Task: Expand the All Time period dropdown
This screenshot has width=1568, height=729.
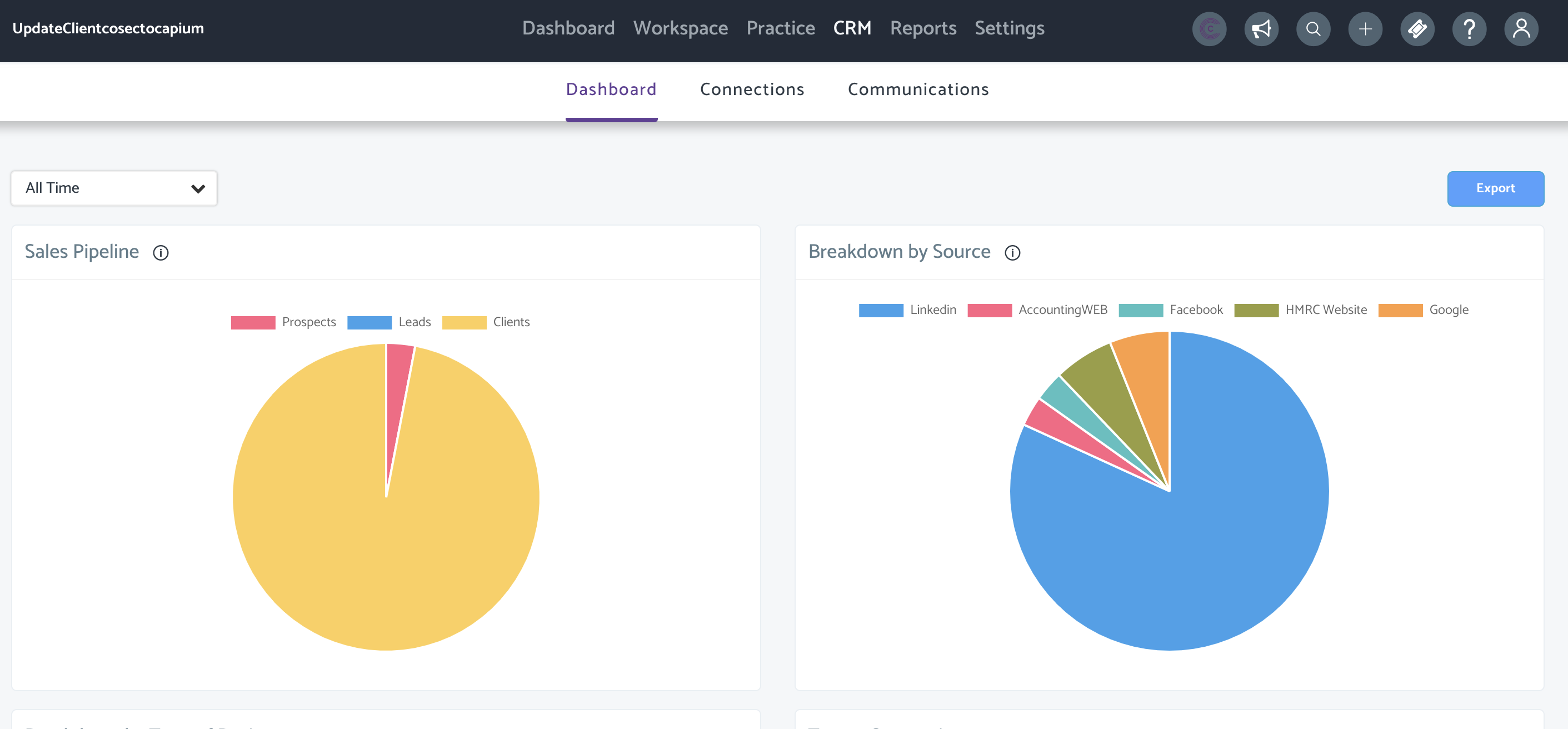Action: [114, 188]
